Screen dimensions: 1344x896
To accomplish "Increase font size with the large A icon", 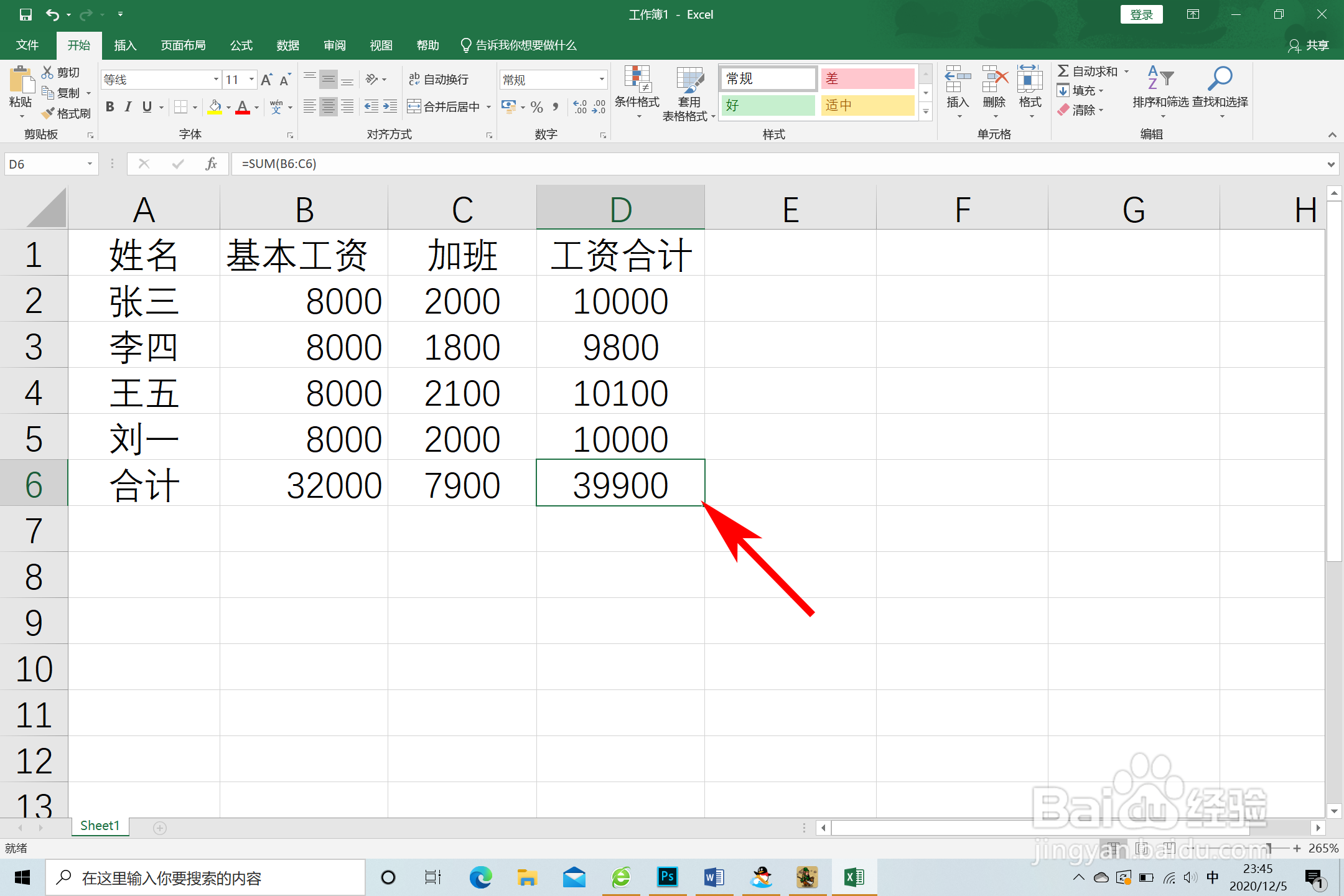I will [x=266, y=80].
